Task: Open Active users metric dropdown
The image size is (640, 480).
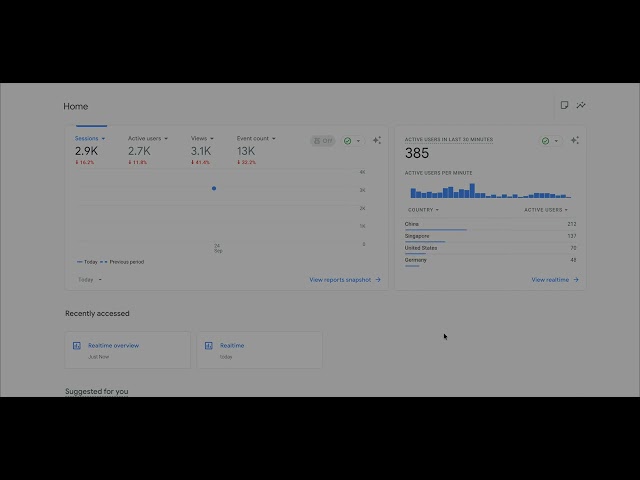Action: pyautogui.click(x=148, y=138)
